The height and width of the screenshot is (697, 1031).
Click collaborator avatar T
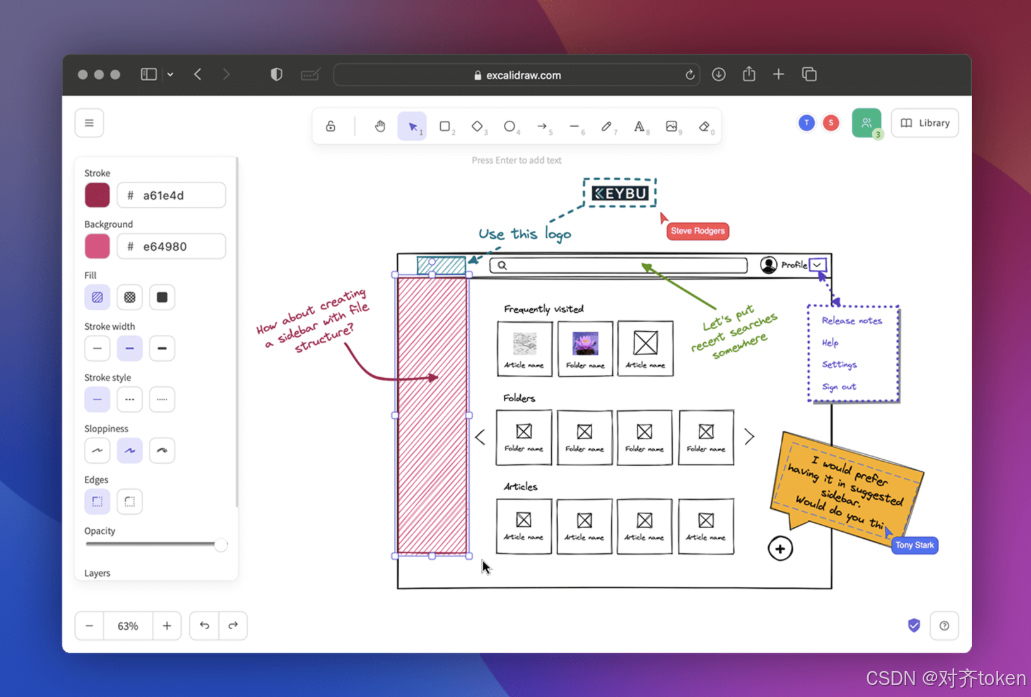pos(807,123)
